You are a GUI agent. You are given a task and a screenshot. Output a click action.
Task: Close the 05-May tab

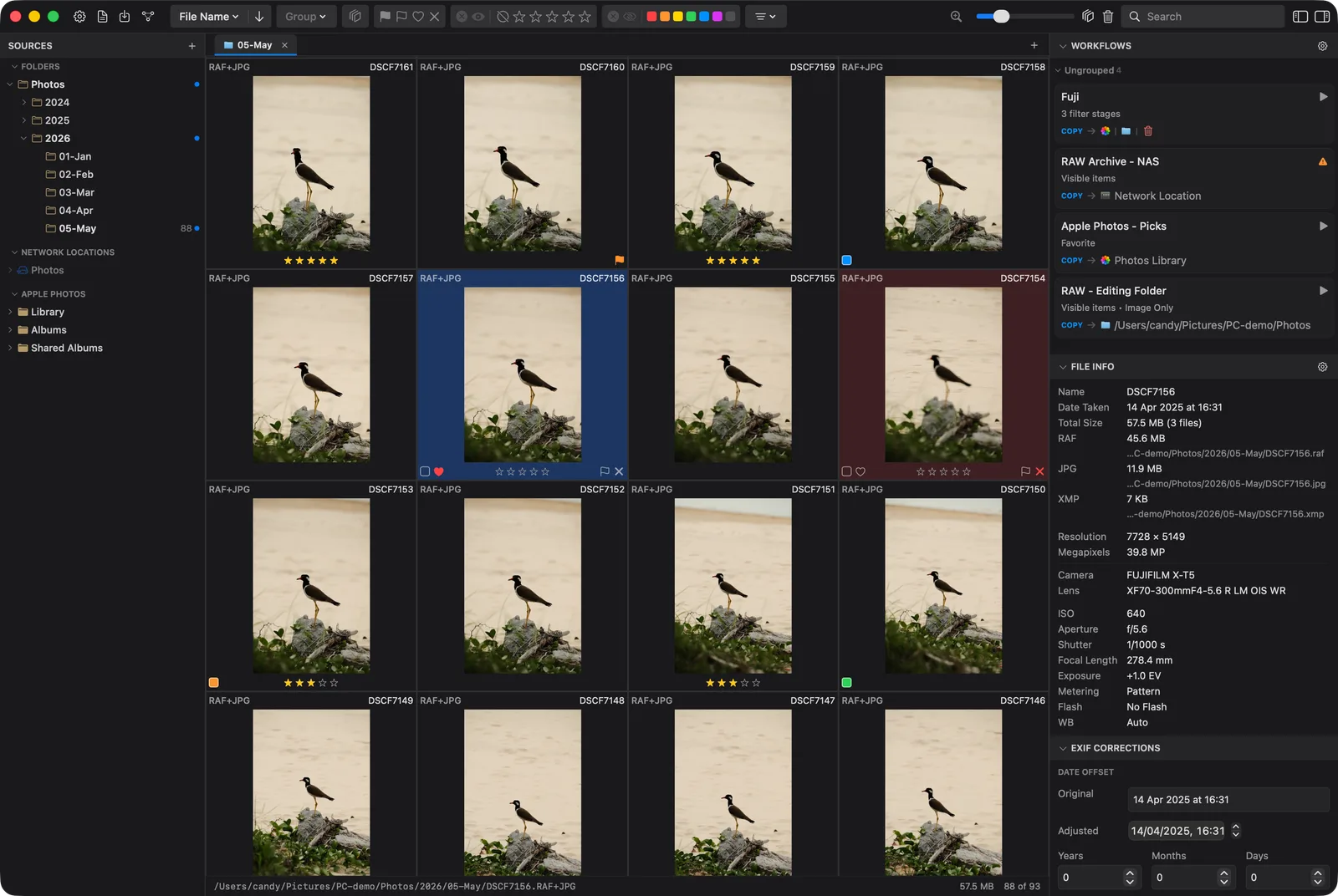pos(284,45)
